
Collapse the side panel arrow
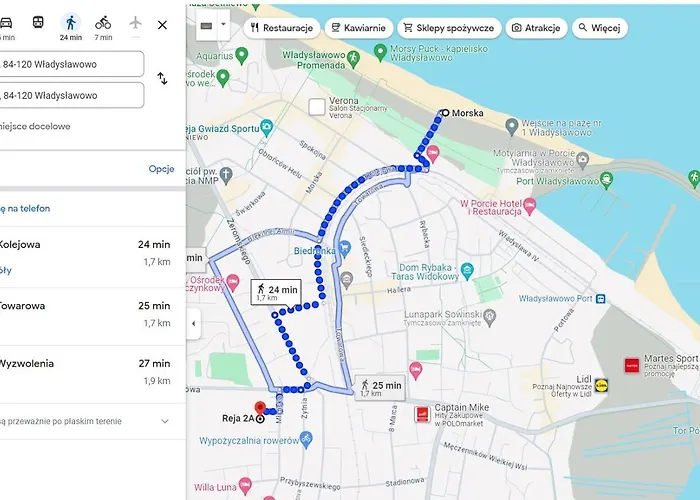point(193,323)
